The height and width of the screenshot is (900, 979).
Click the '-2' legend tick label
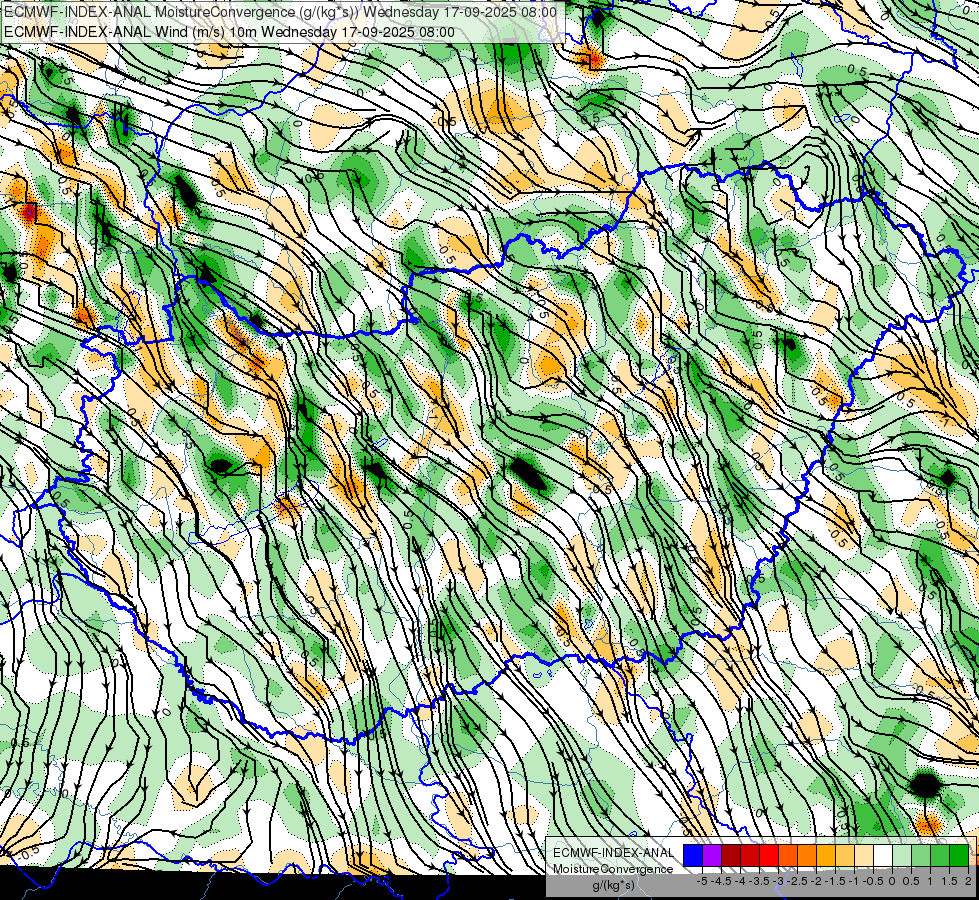click(816, 881)
